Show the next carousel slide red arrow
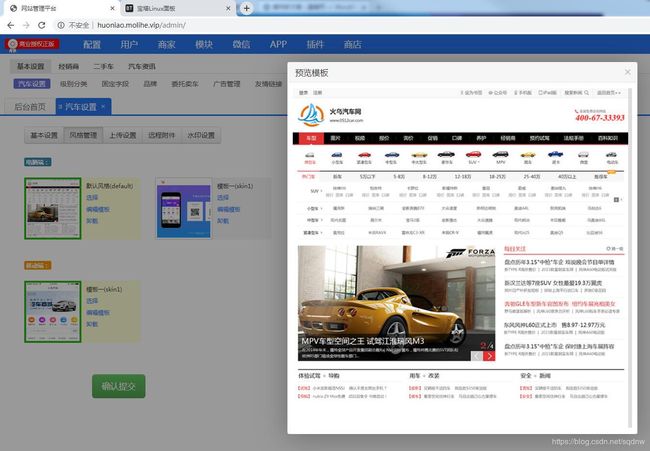Image resolution: width=650 pixels, height=451 pixels. (490, 356)
